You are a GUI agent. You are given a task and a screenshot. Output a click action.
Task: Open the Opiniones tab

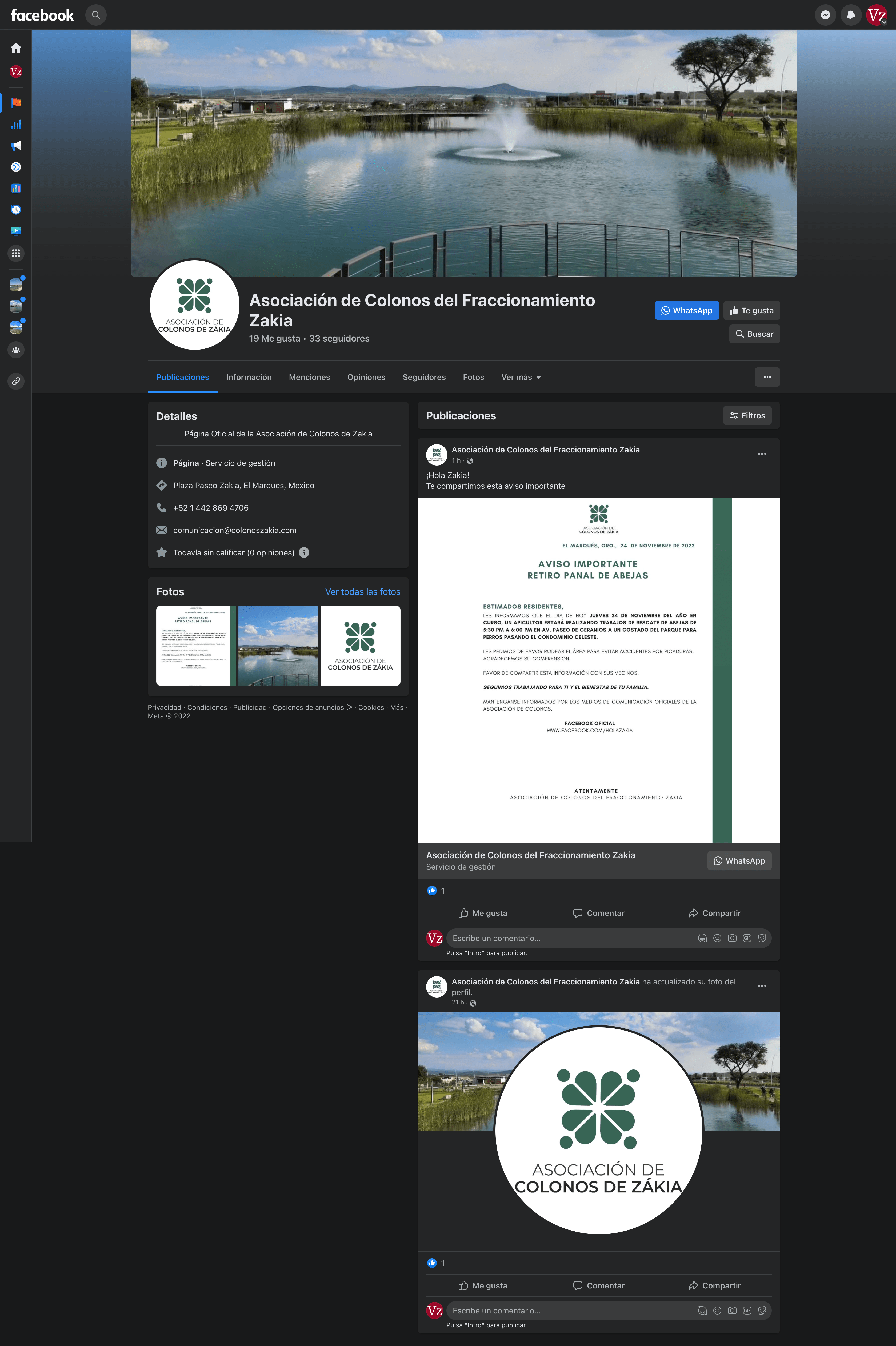(x=366, y=377)
